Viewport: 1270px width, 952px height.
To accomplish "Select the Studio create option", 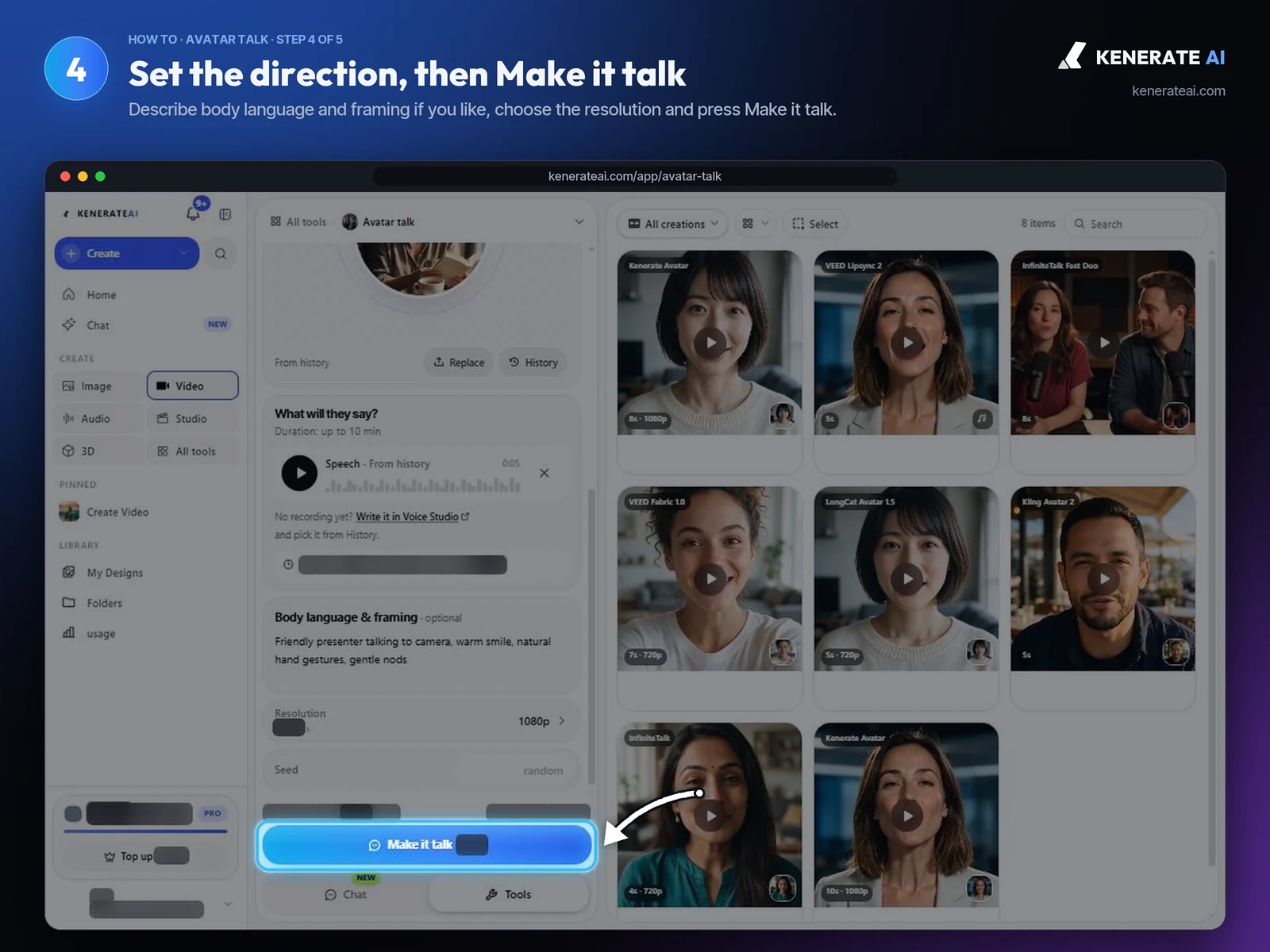I will click(x=192, y=419).
